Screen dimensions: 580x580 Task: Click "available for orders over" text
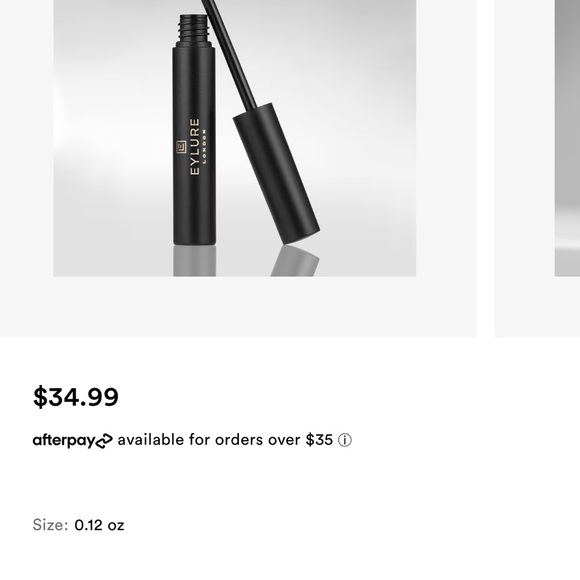point(209,440)
